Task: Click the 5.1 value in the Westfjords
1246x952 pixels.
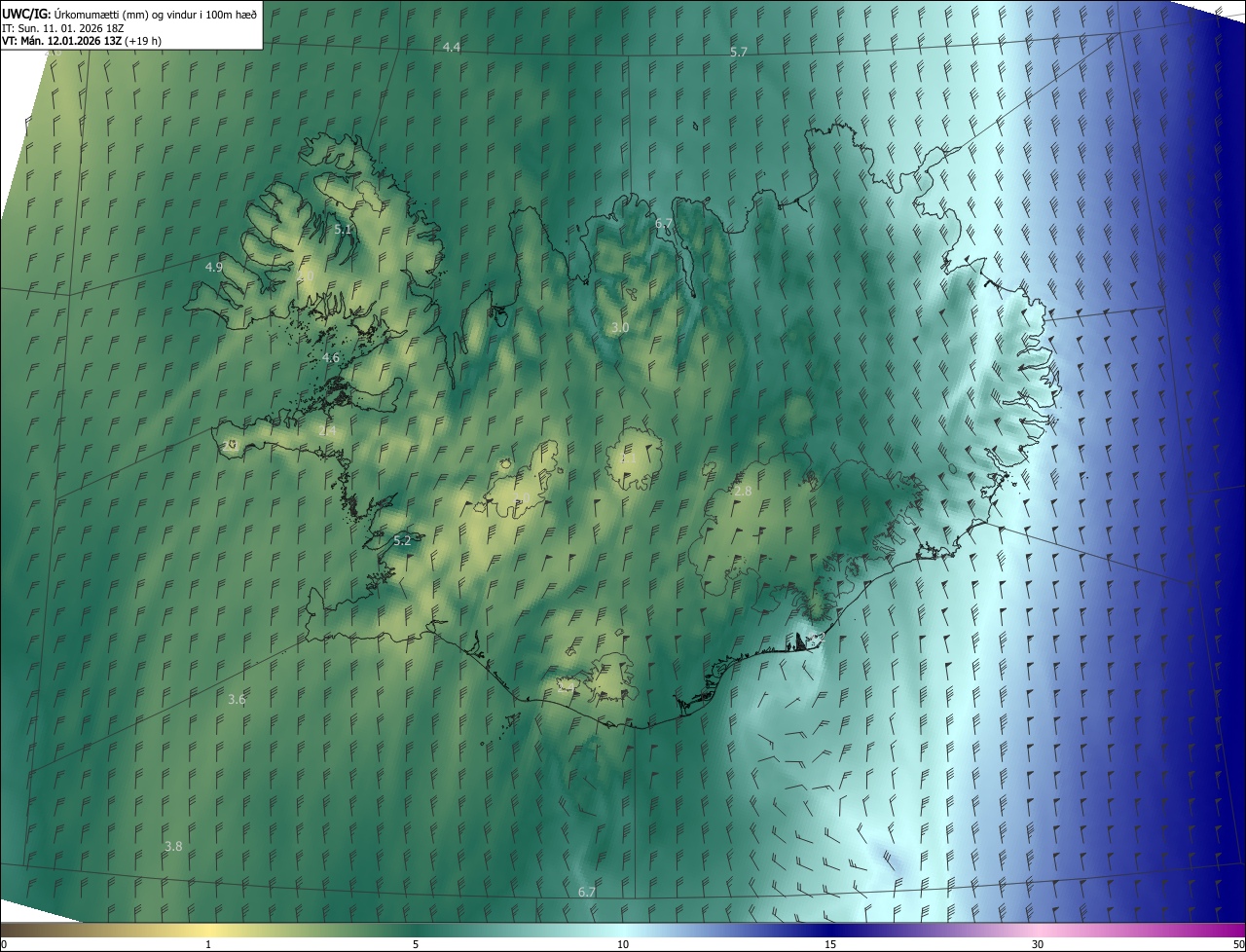Action: click(x=343, y=230)
